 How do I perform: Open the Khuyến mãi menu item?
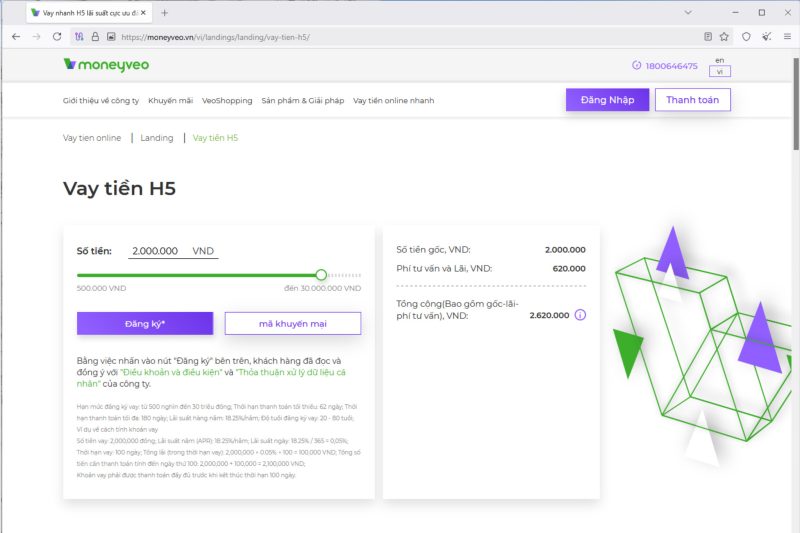point(170,100)
